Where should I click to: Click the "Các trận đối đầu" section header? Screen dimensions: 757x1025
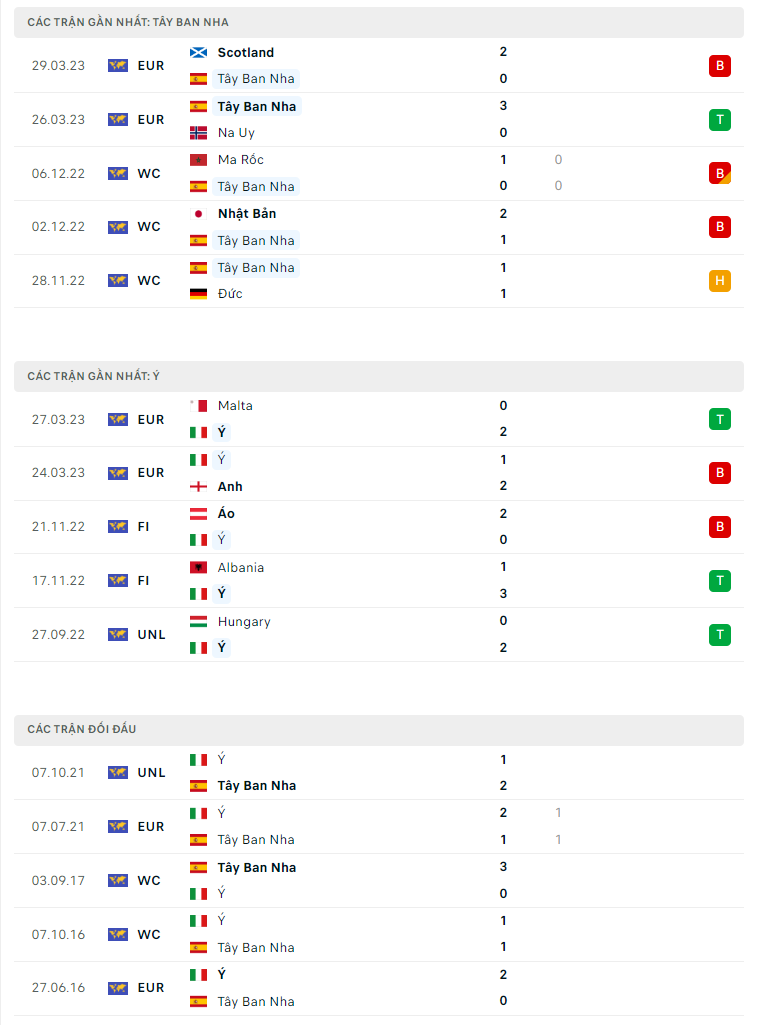coord(82,729)
